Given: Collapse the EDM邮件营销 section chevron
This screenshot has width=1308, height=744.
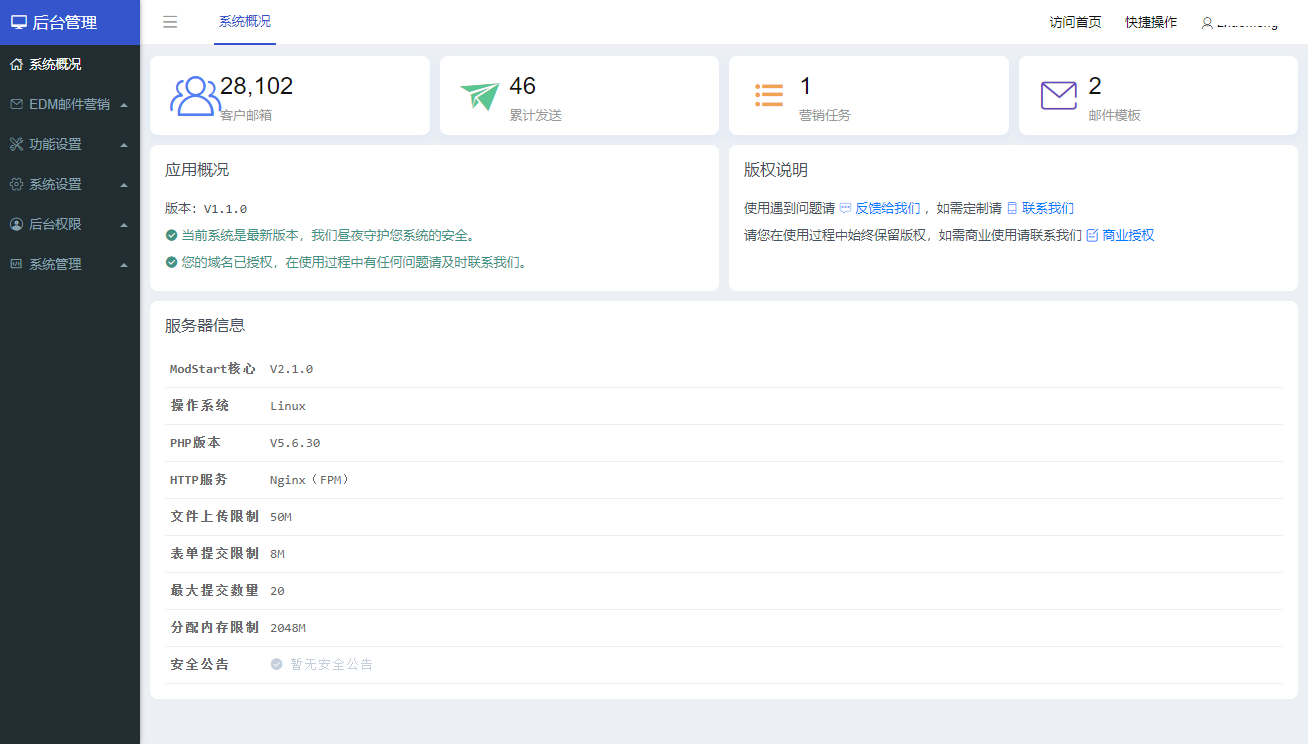Looking at the screenshot, I should click(124, 104).
